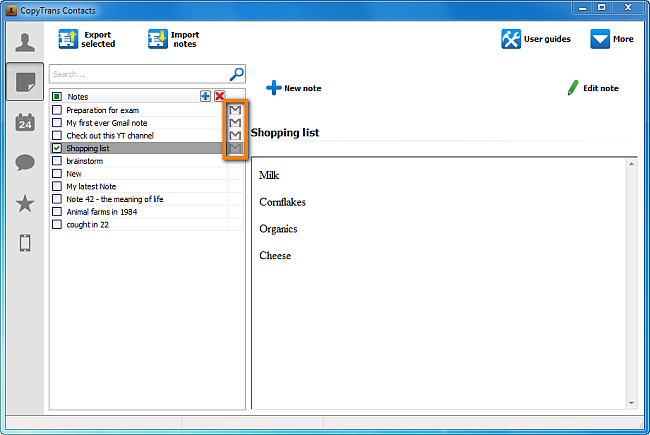Select the cought in 22 note

tap(87, 225)
